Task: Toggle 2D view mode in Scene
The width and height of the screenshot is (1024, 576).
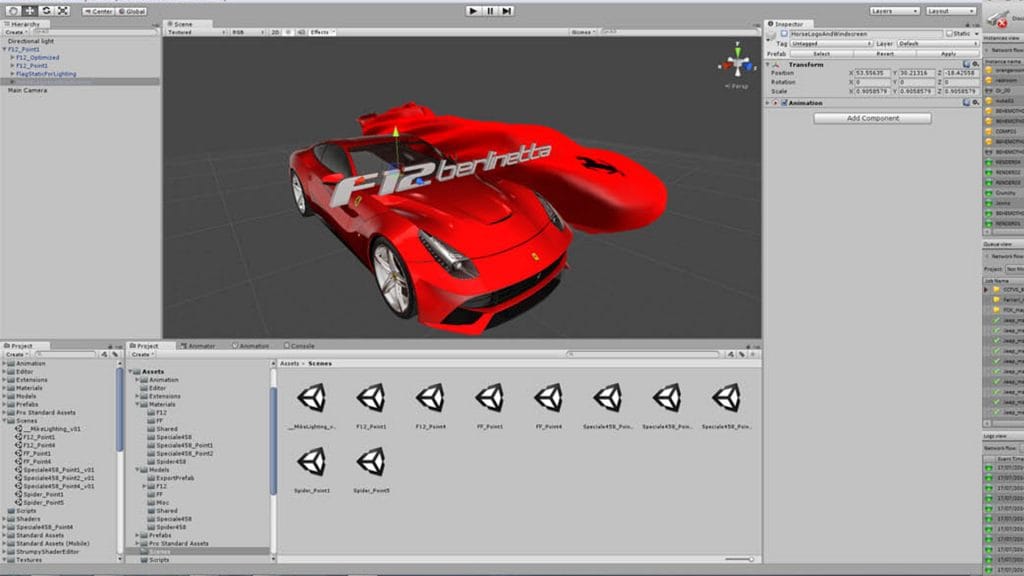Action: click(x=275, y=32)
